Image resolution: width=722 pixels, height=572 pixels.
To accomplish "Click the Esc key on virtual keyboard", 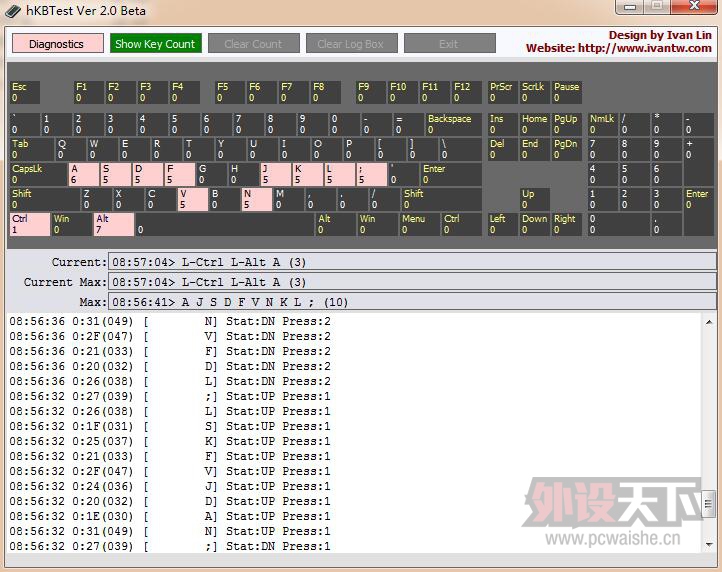I will [24, 93].
